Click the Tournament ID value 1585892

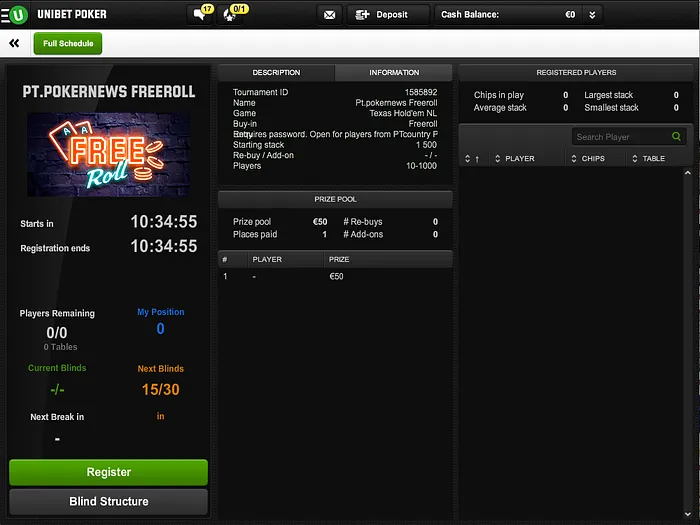421,92
